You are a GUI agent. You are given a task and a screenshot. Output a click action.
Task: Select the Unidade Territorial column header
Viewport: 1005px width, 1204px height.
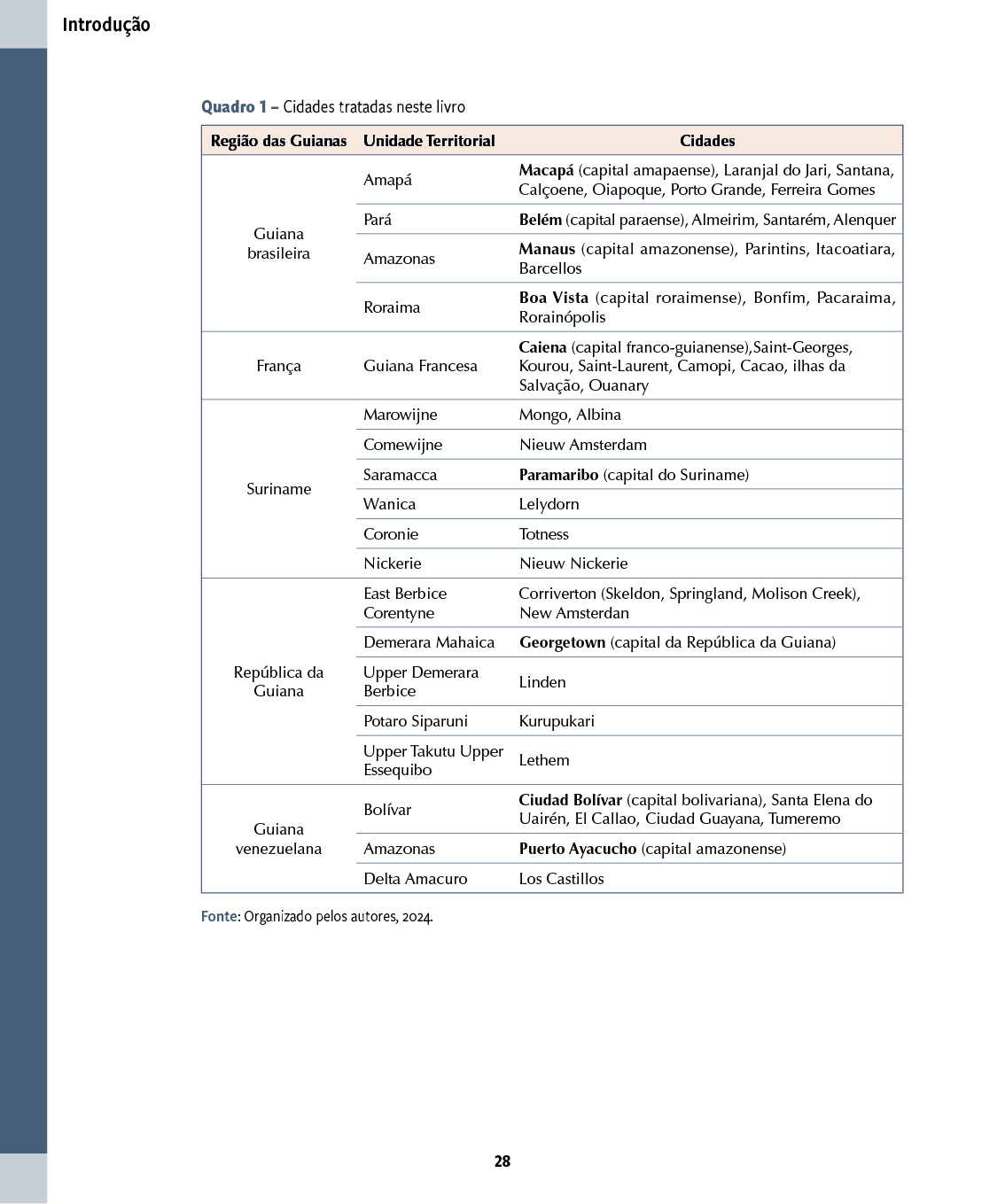429,141
